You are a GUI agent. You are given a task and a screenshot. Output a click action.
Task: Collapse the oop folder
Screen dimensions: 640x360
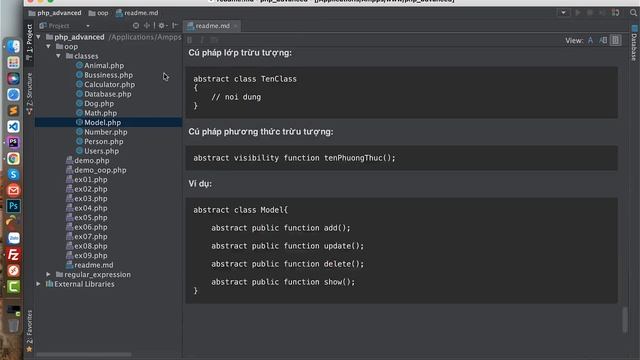[49, 47]
